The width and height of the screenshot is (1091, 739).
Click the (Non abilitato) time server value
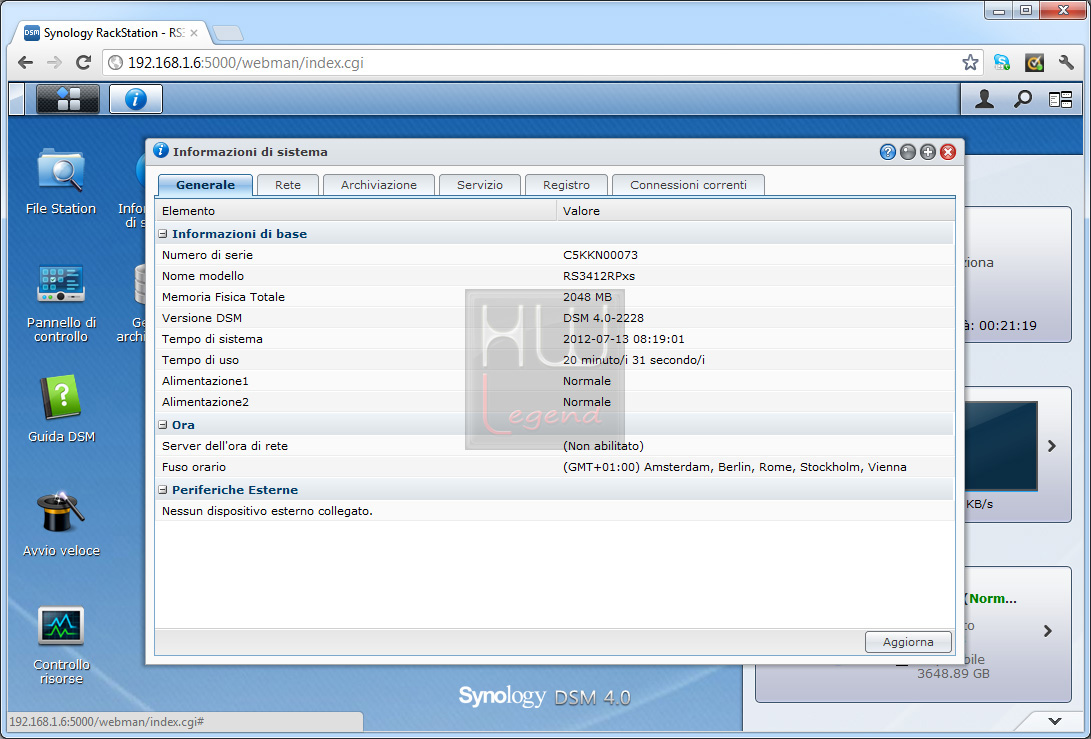(x=603, y=446)
